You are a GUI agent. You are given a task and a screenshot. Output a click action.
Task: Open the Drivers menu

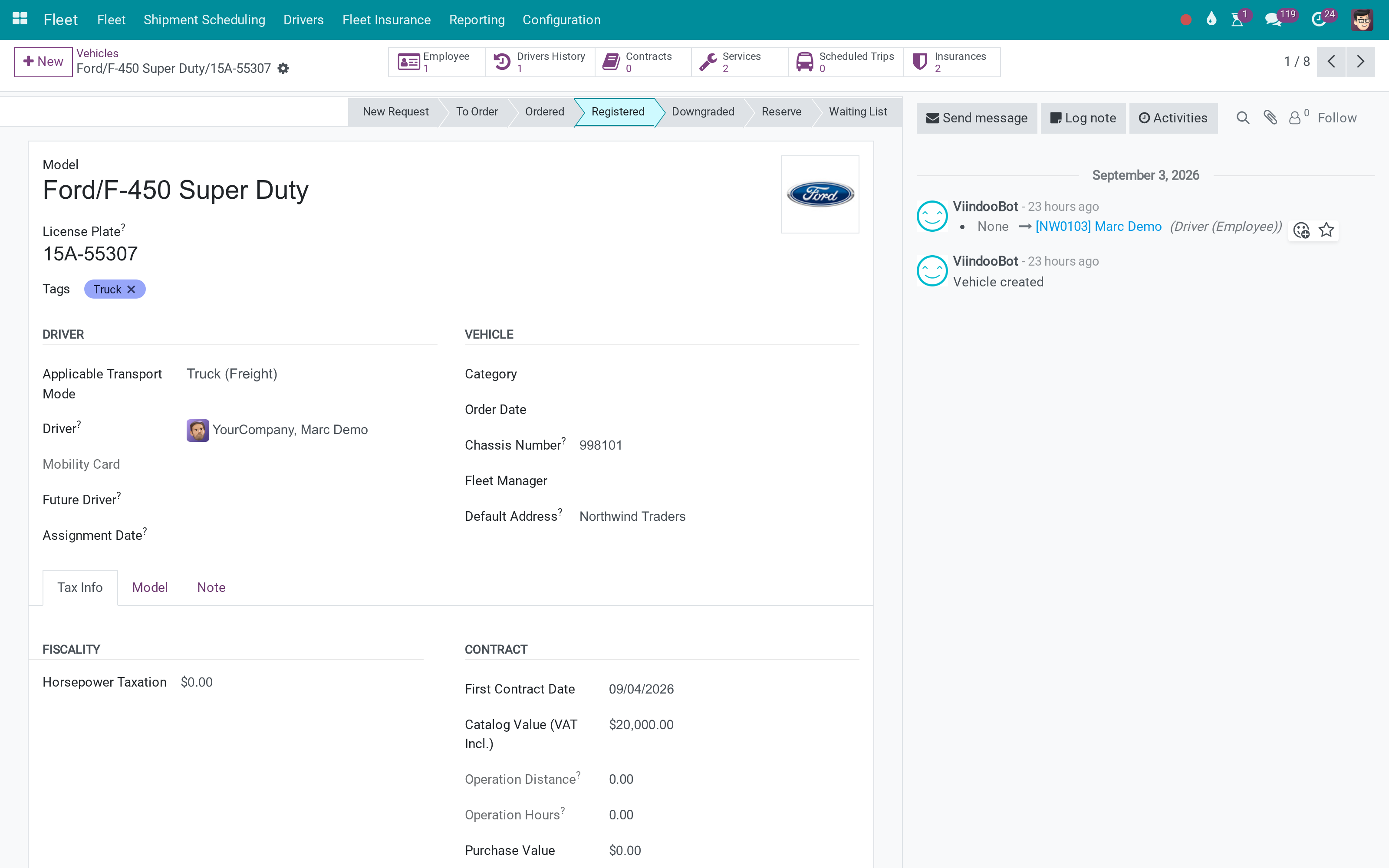pyautogui.click(x=304, y=20)
